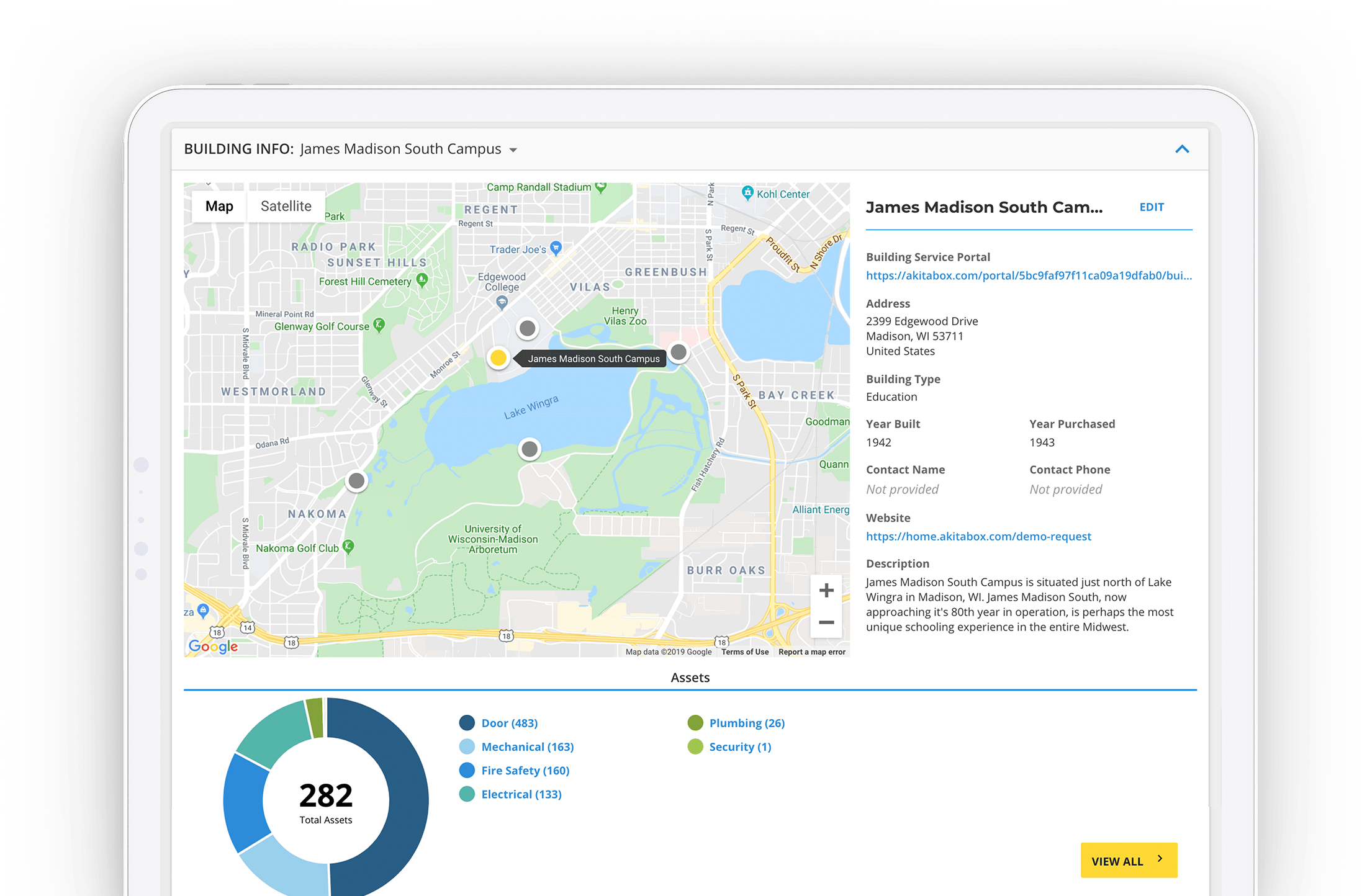Viewport: 1362px width, 896px height.
Task: Click Glenway Golf Course map pin
Action: (x=379, y=325)
